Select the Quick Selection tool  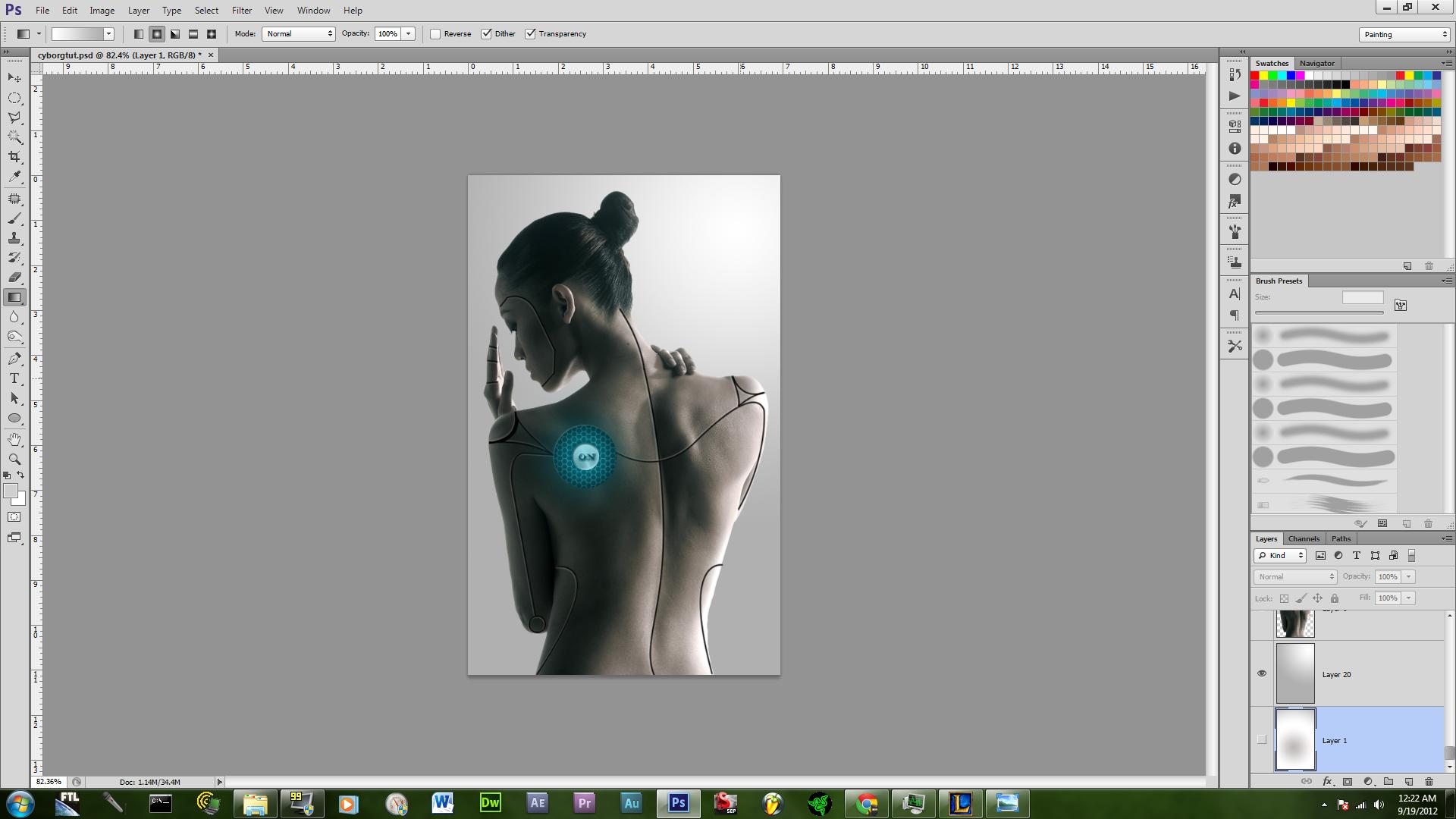(14, 137)
